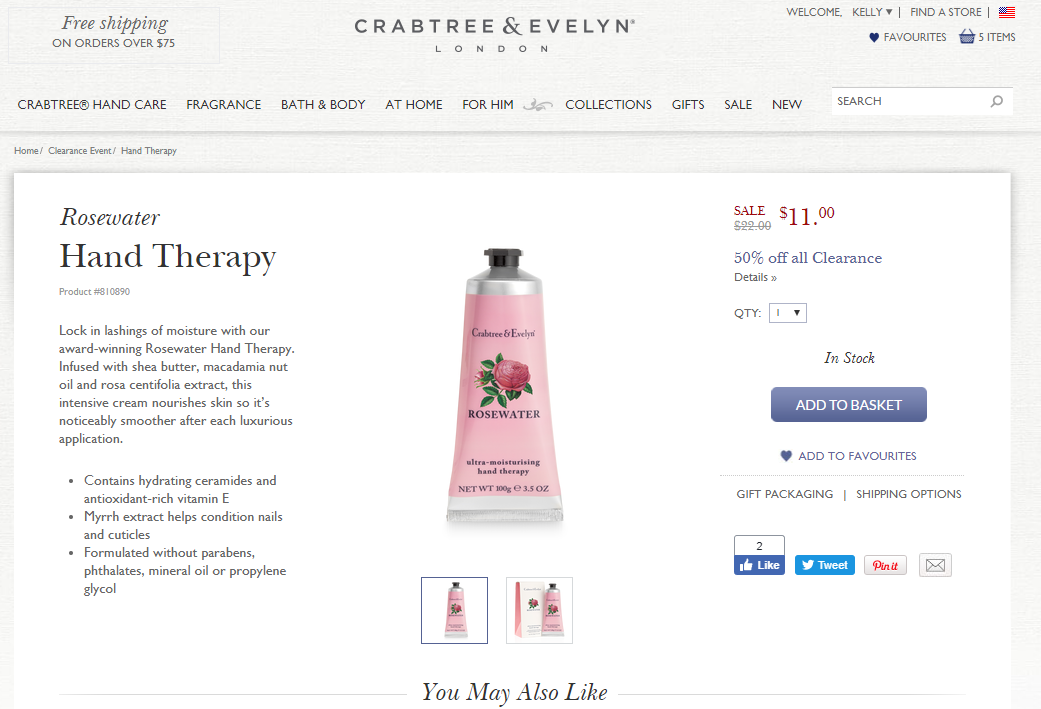Open the Fragrance menu
Screen dimensions: 1041x709
click(x=224, y=105)
